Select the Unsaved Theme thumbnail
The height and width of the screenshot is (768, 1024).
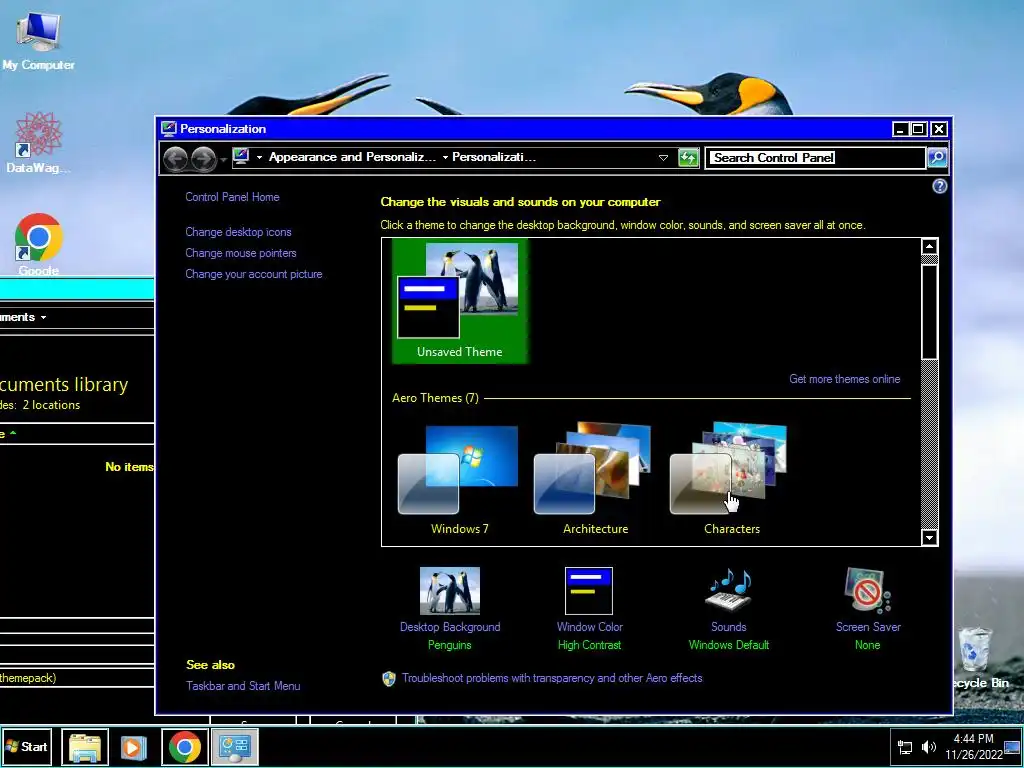(460, 300)
